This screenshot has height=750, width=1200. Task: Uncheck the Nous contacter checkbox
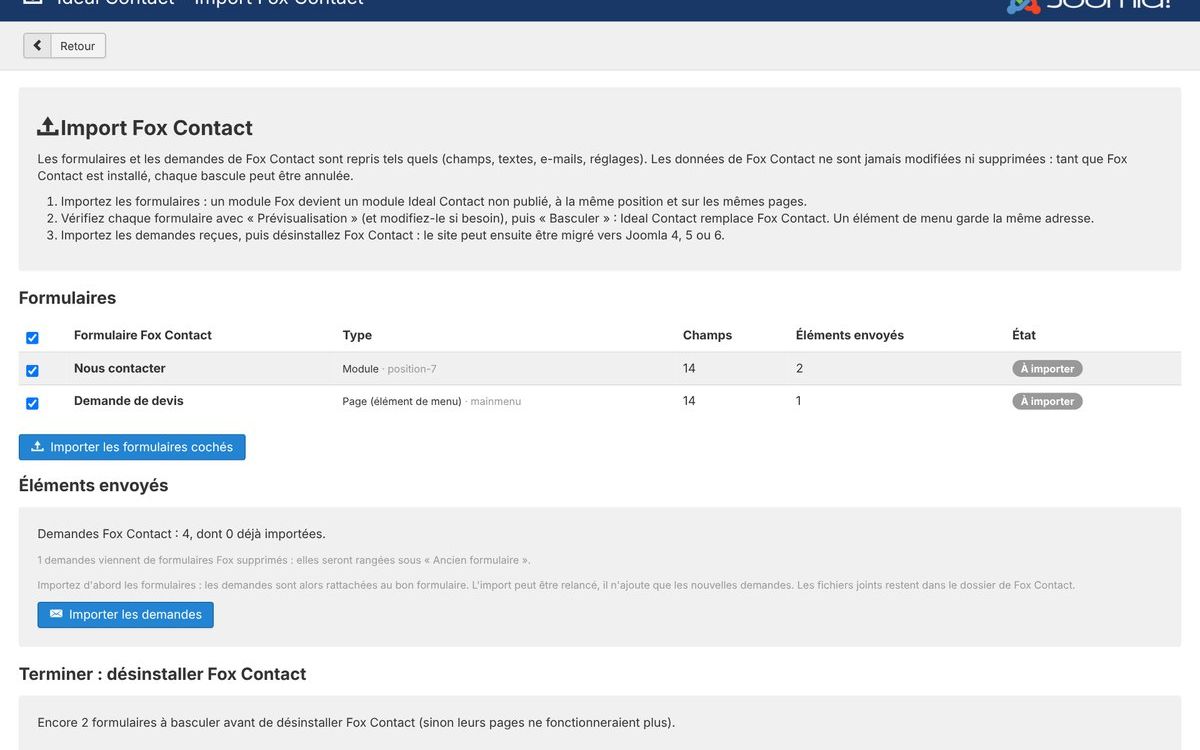coord(32,370)
